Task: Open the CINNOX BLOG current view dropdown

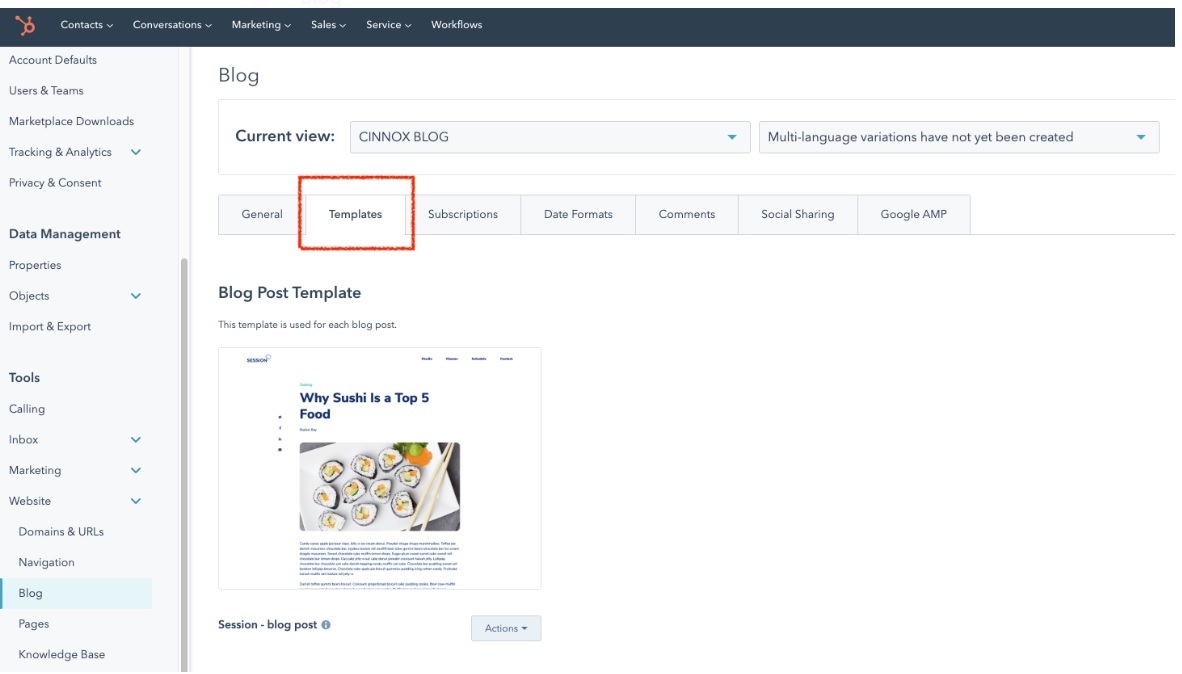Action: coord(549,137)
